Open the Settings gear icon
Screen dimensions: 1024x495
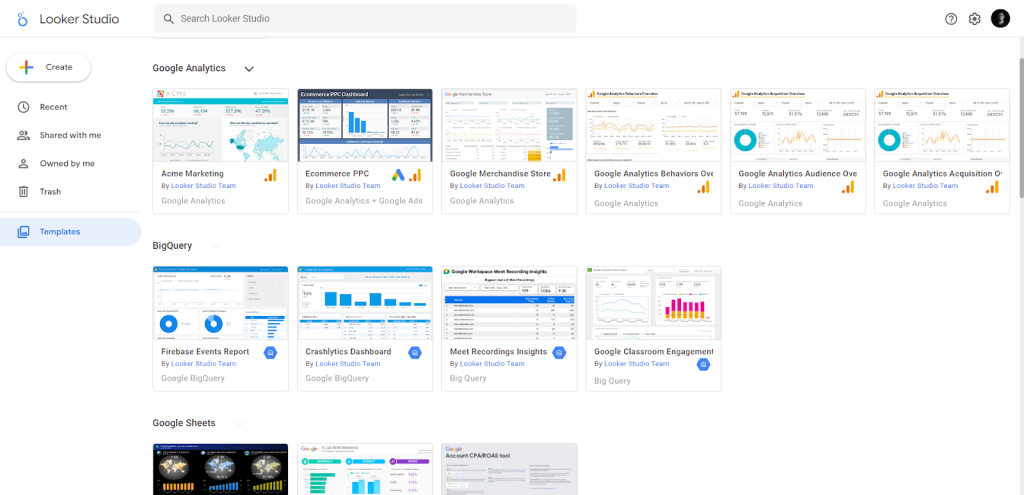point(974,19)
